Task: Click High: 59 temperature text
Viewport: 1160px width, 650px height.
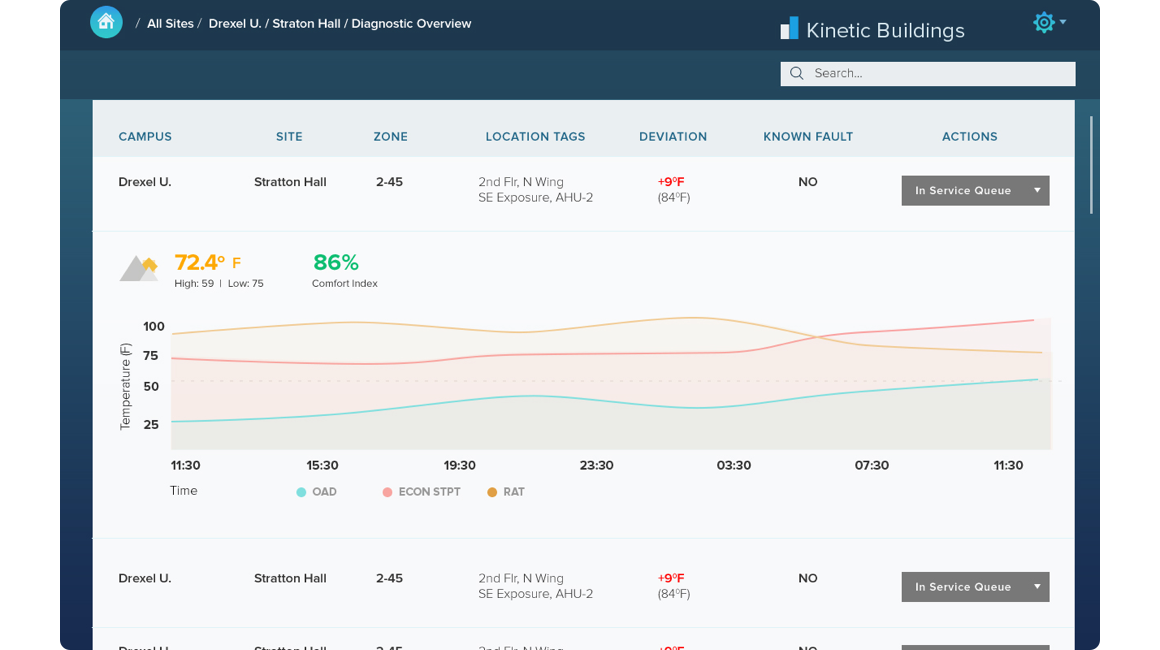Action: pos(194,283)
